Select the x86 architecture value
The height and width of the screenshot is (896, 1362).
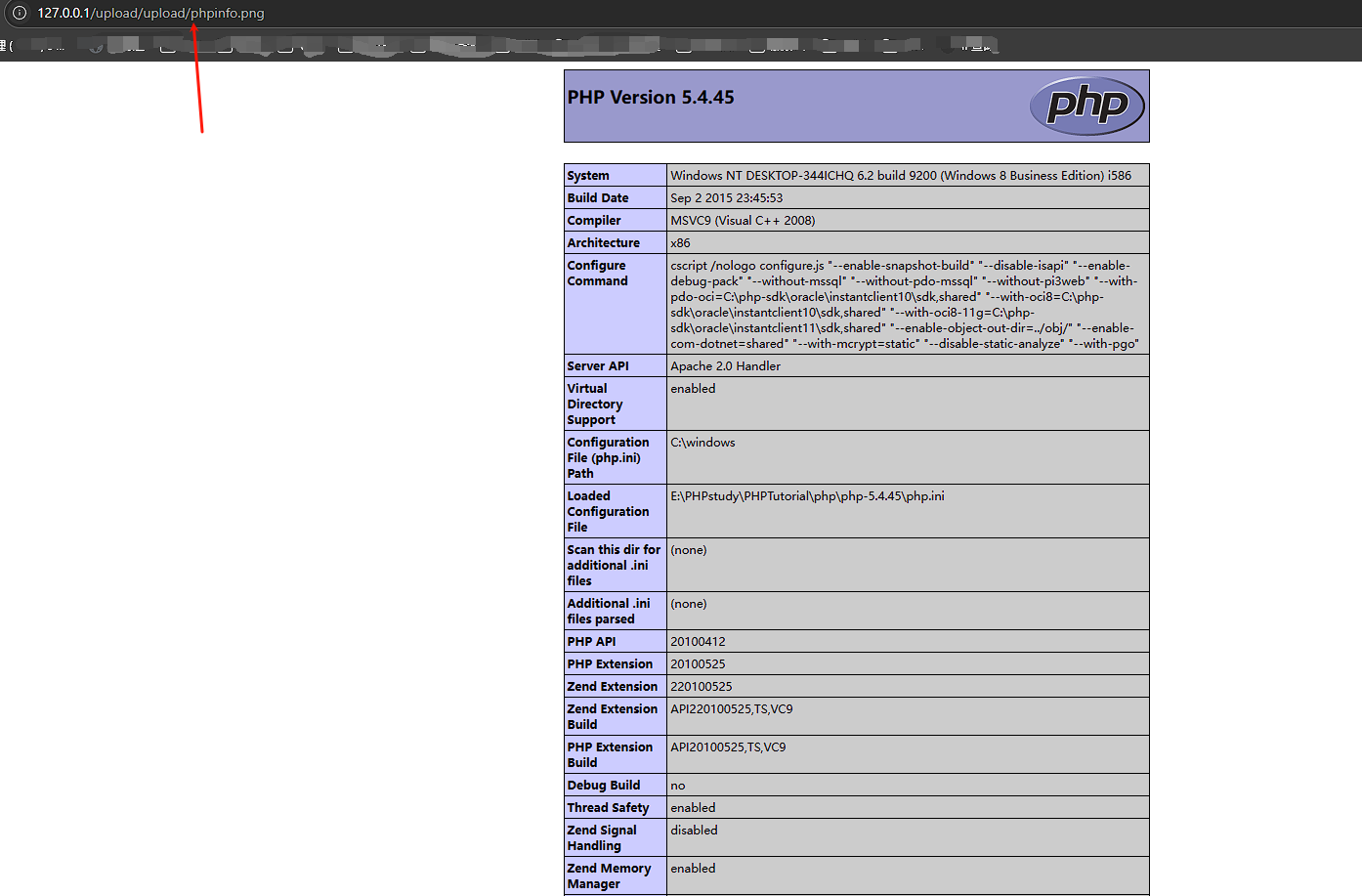point(680,243)
